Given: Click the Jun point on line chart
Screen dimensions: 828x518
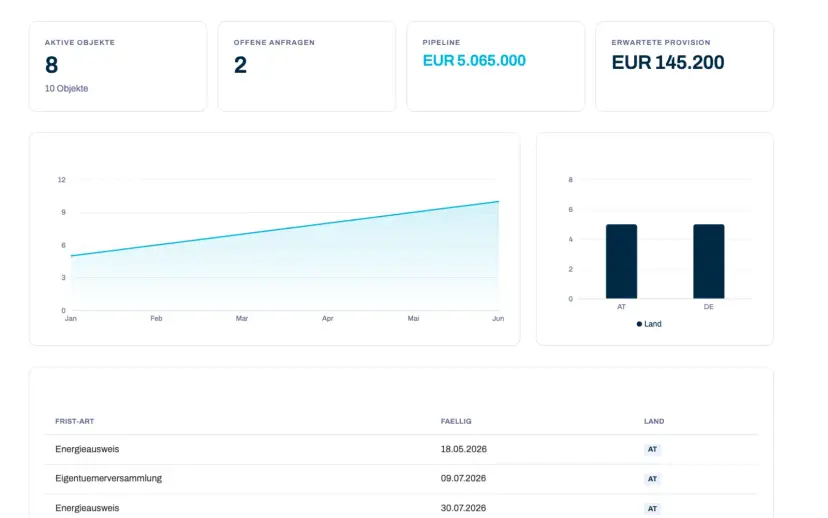Looking at the screenshot, I should 498,202.
